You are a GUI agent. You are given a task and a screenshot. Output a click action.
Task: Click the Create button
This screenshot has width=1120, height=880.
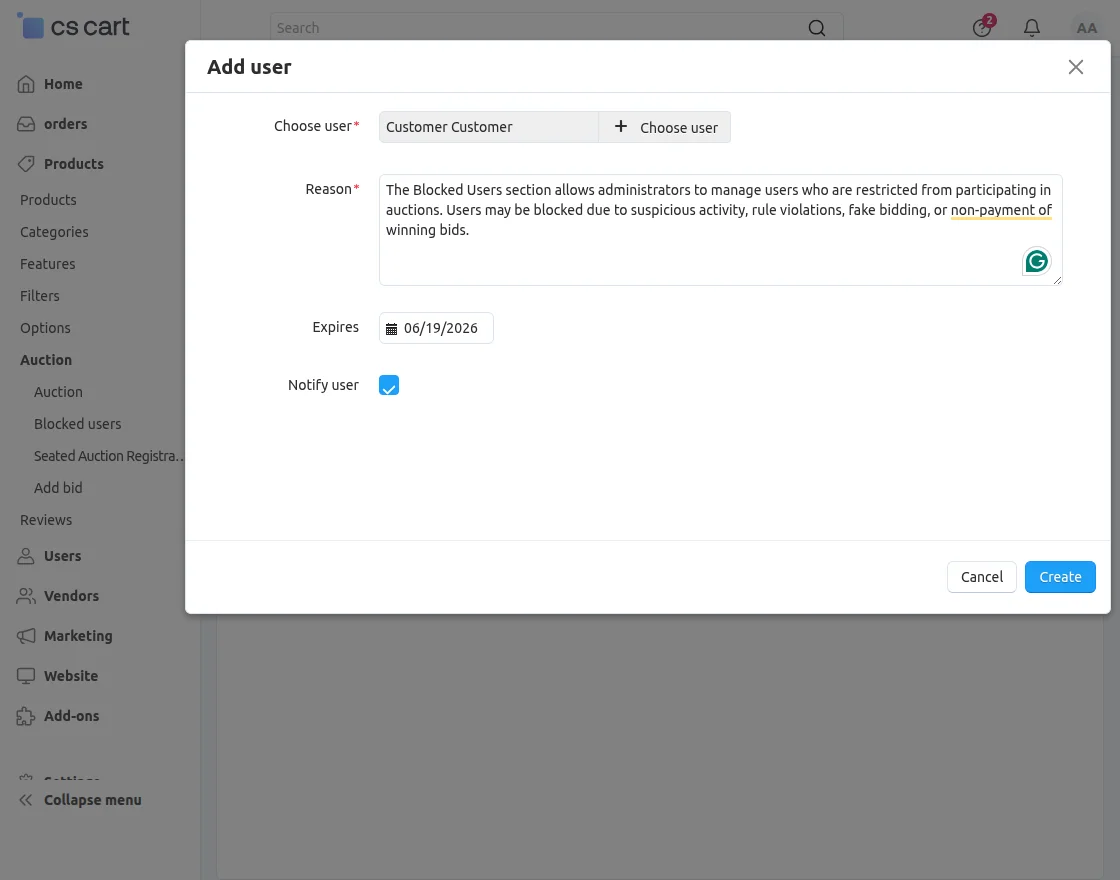(x=1060, y=576)
